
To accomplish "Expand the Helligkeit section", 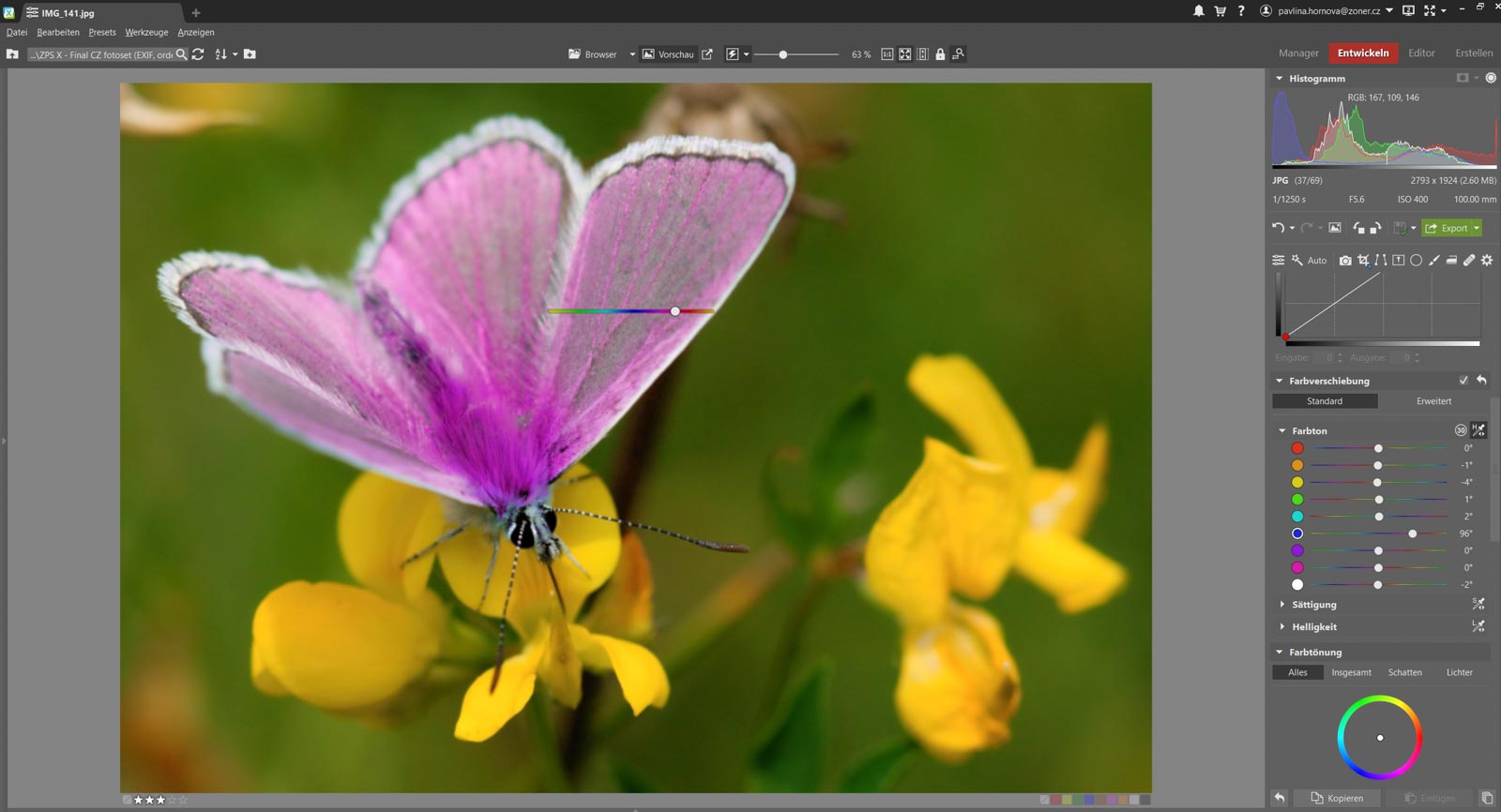I will coord(1313,627).
